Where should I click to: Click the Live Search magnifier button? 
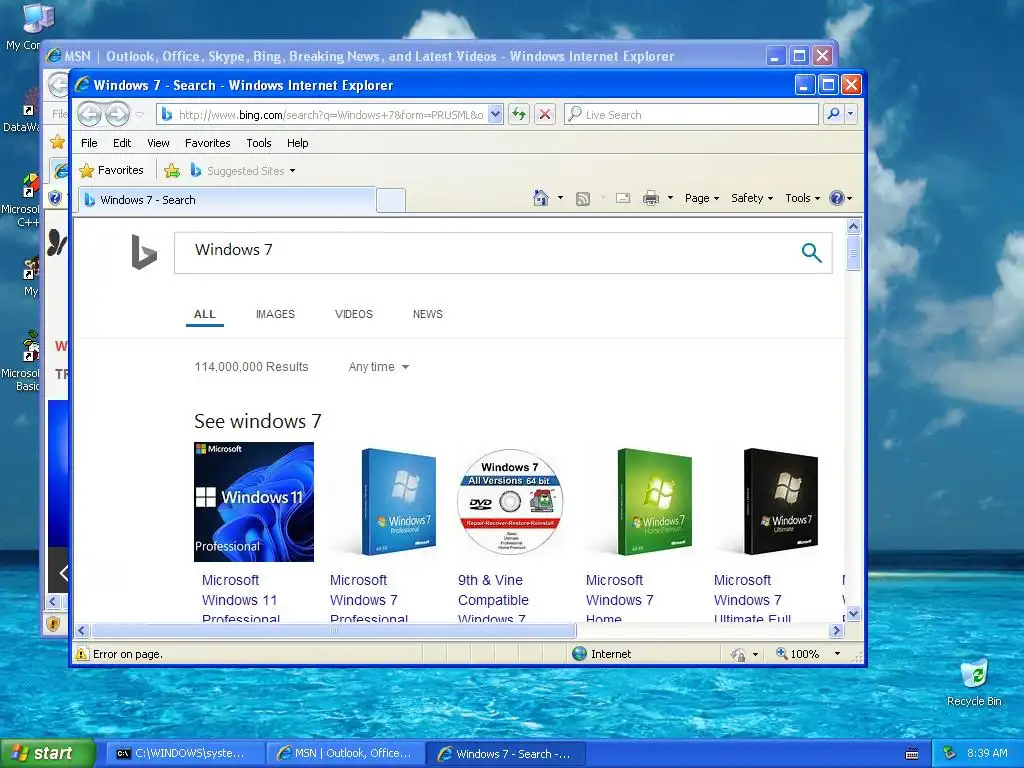833,114
